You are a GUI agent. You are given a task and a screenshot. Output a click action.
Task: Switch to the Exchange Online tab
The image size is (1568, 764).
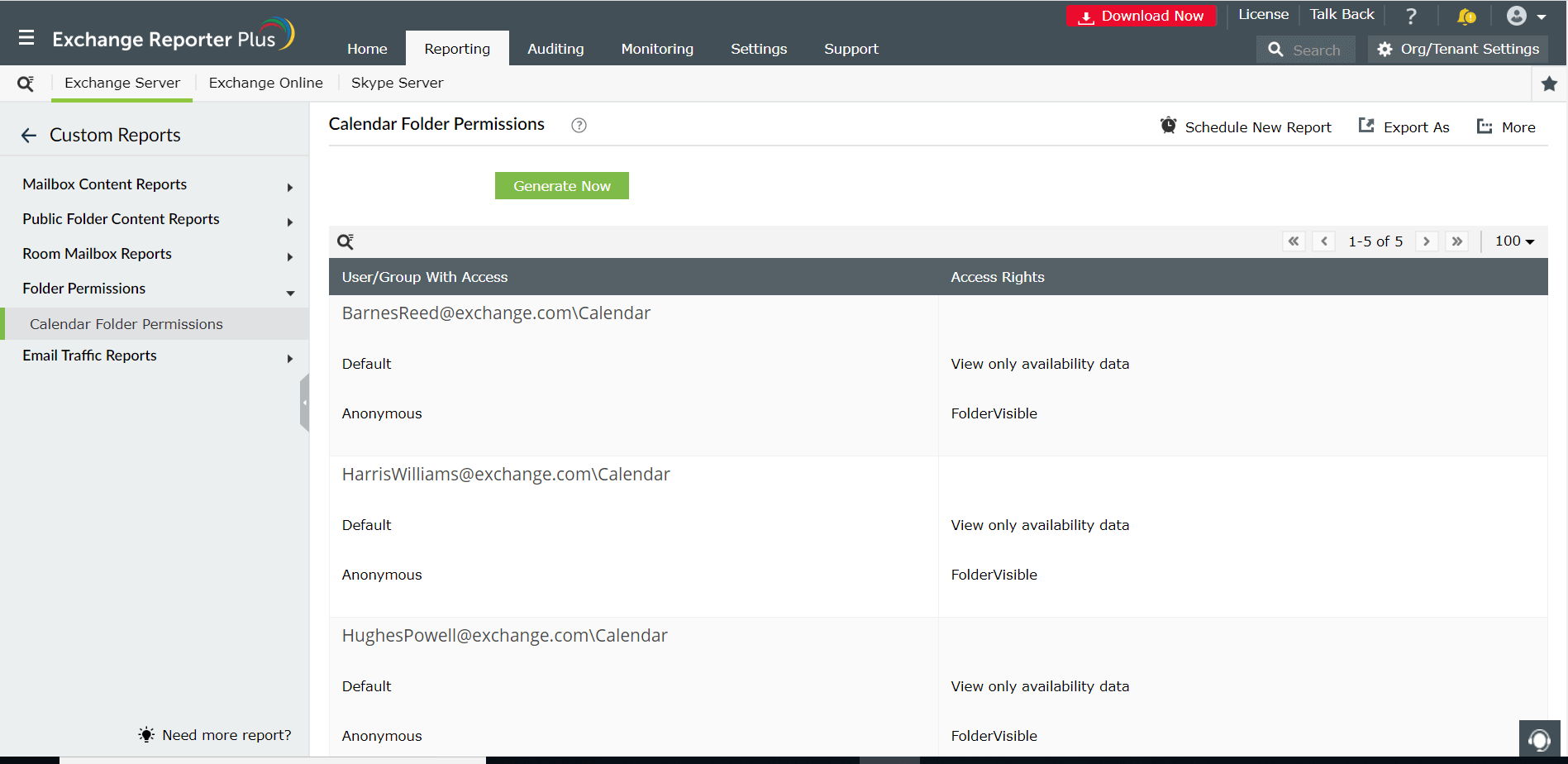[265, 83]
